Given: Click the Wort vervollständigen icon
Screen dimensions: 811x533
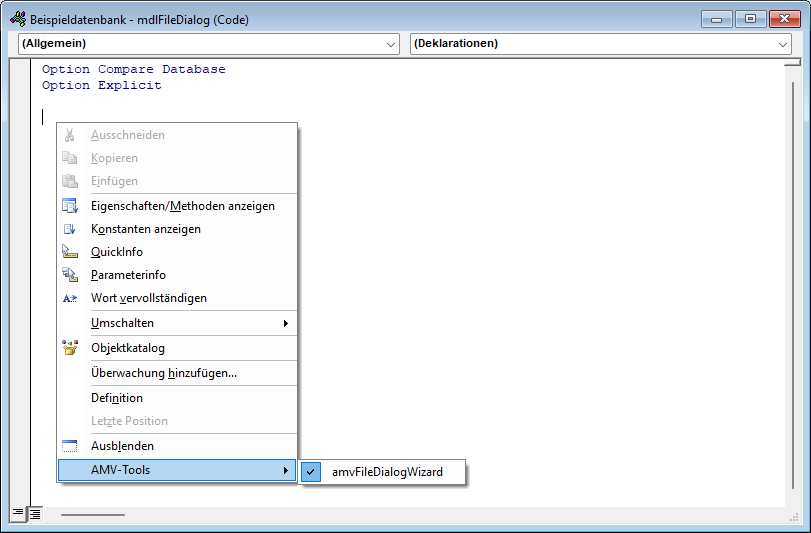Looking at the screenshot, I should 69,298.
